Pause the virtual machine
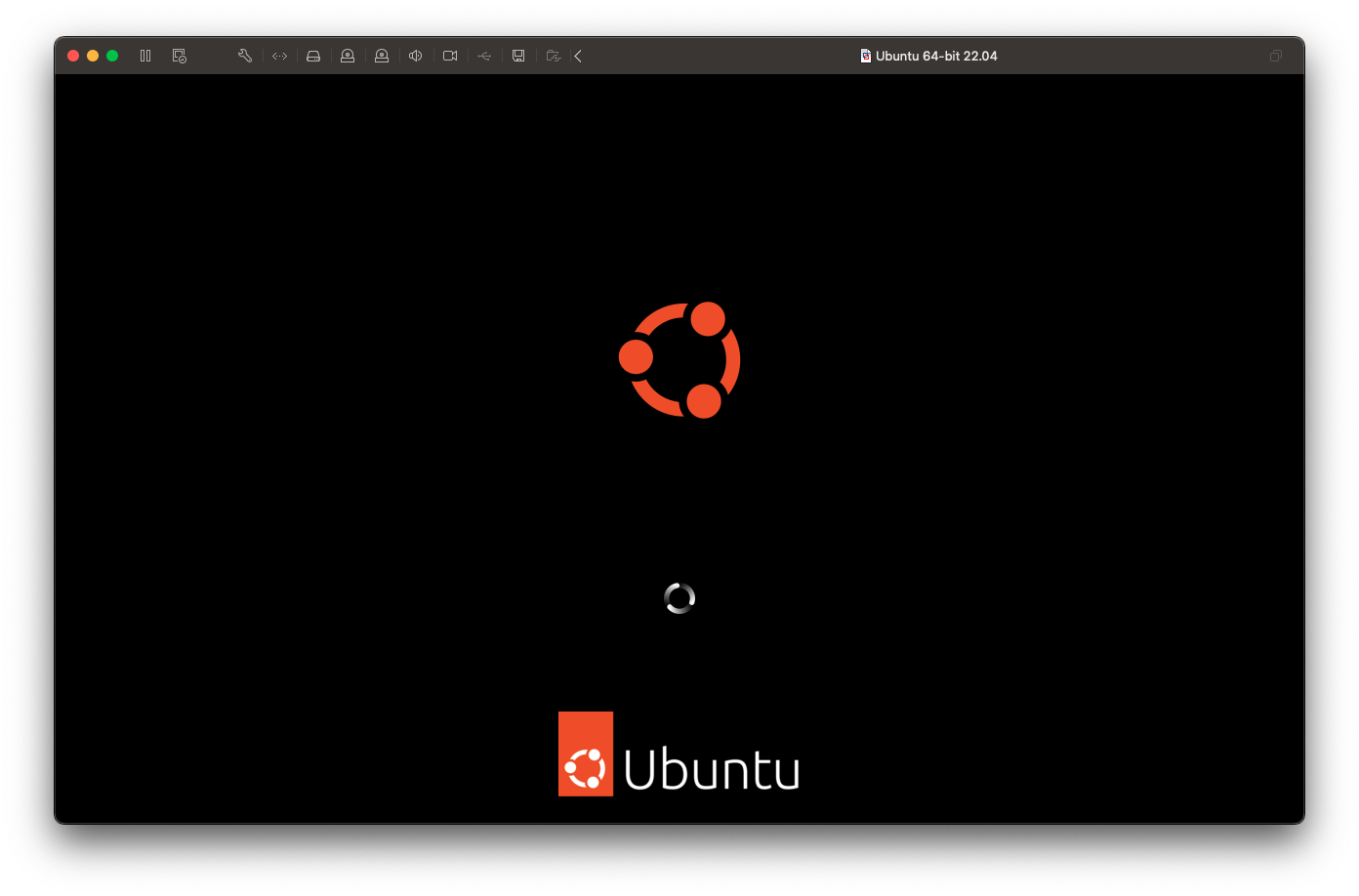 (145, 56)
